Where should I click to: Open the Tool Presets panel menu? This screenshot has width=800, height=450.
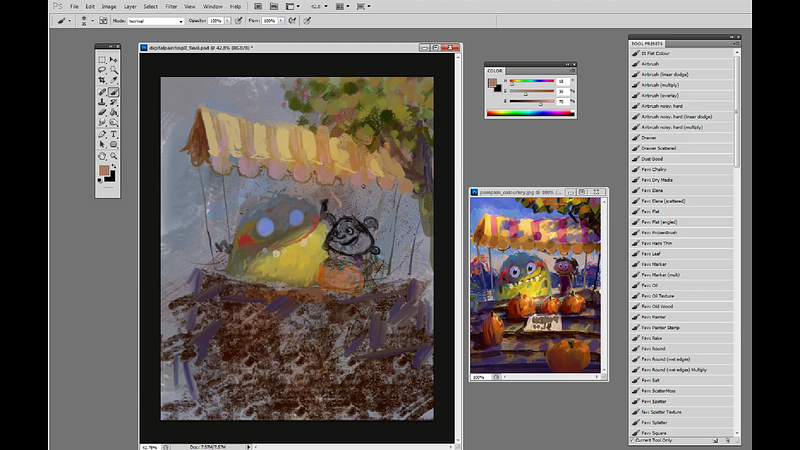(x=736, y=43)
